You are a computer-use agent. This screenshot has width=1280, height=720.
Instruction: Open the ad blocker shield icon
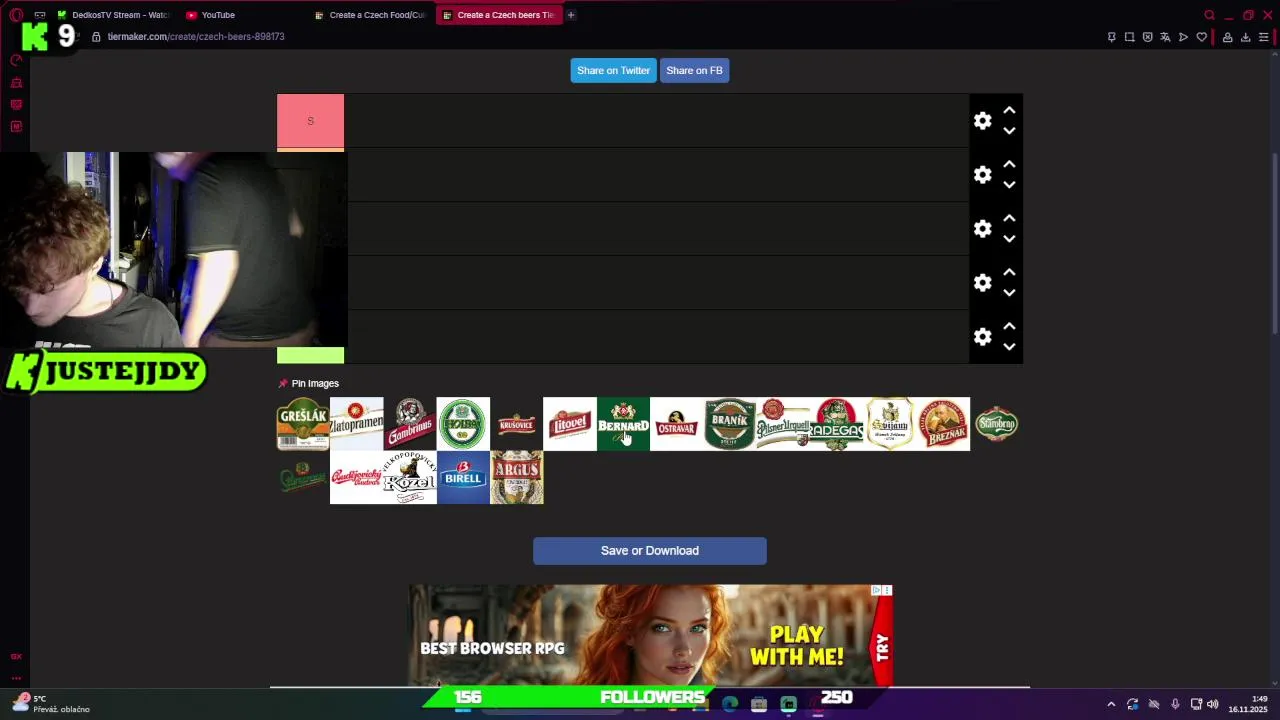point(1147,37)
